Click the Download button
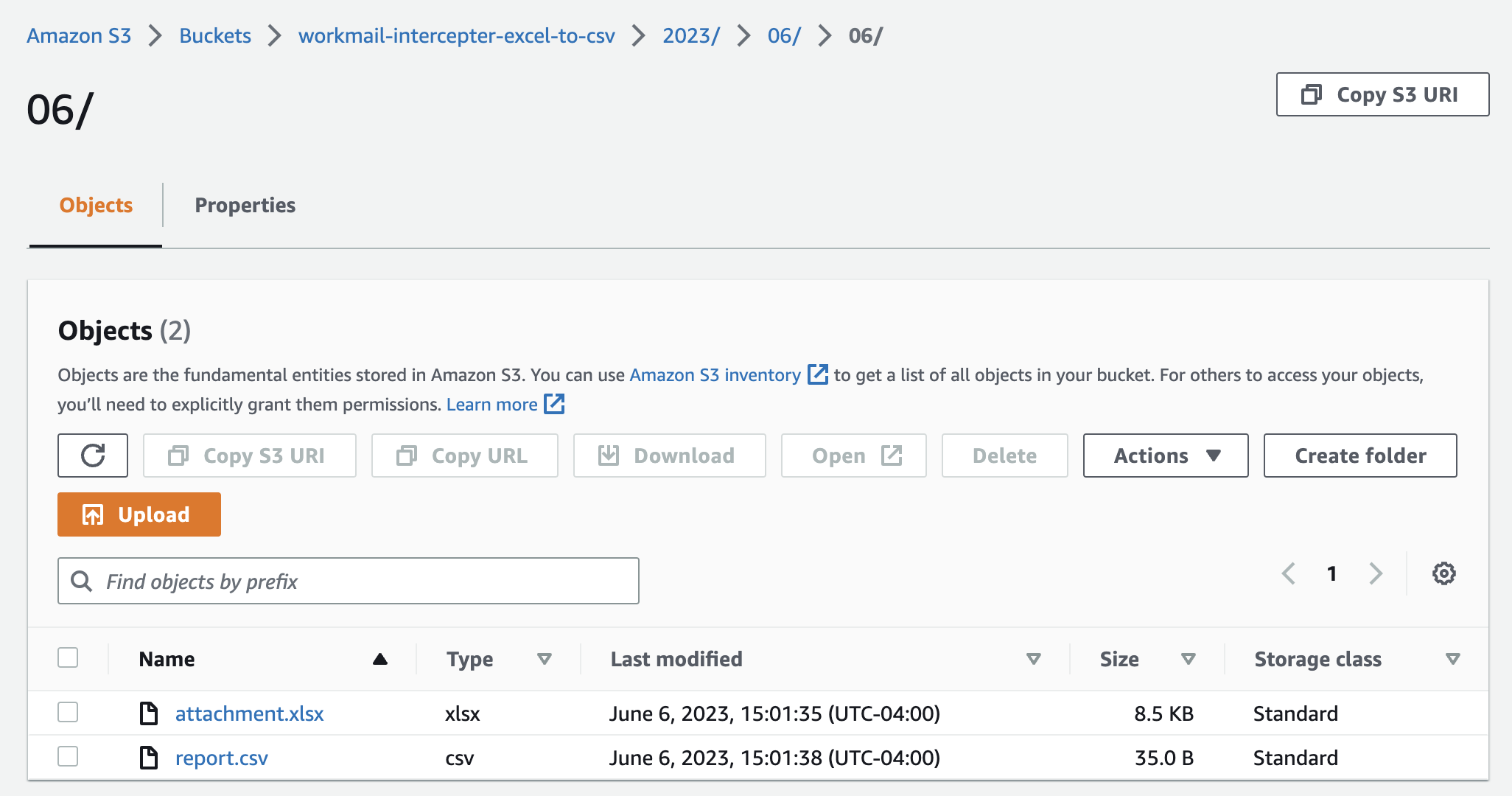1512x796 pixels. click(670, 455)
